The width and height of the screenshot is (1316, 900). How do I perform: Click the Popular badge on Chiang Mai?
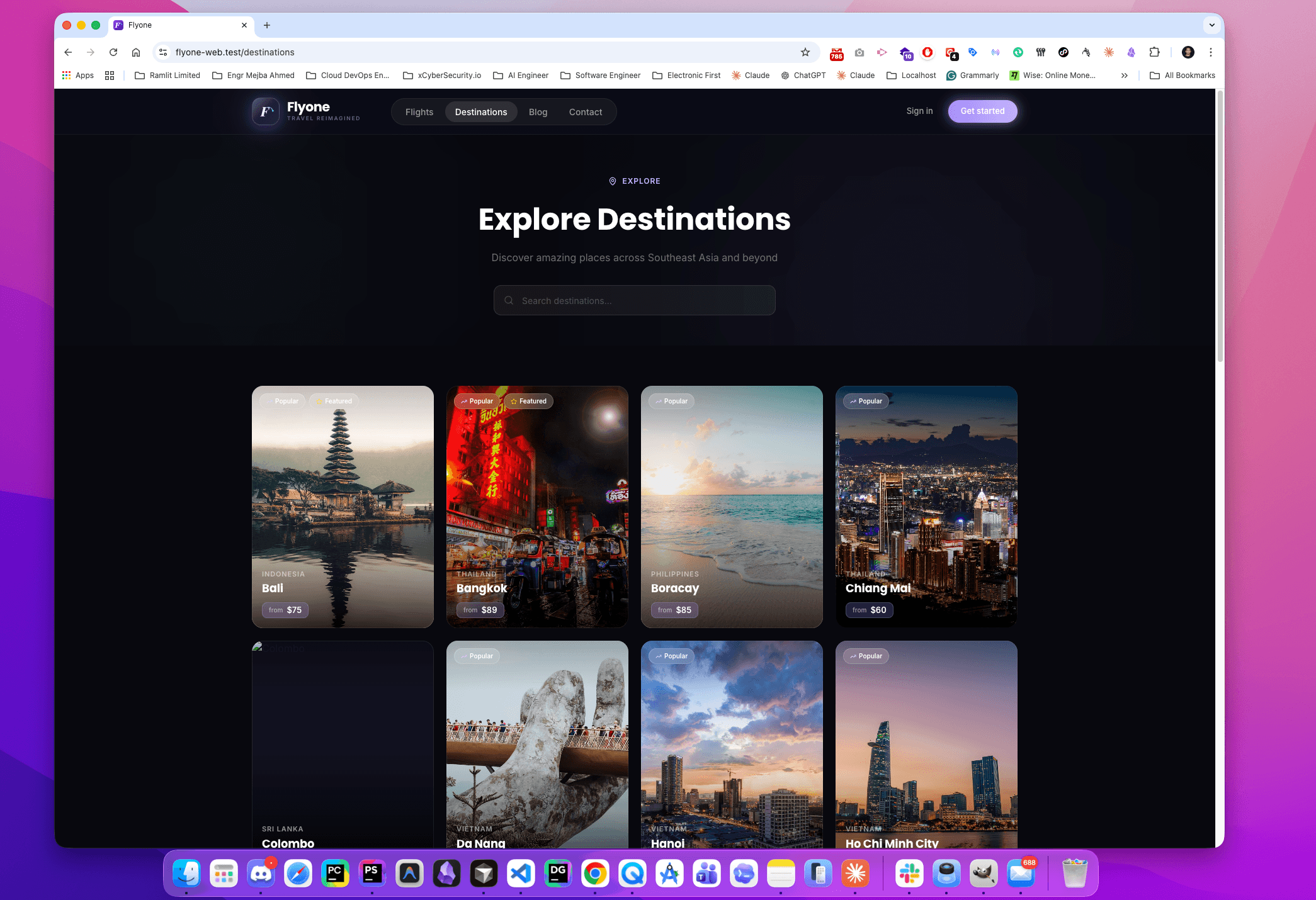click(866, 401)
